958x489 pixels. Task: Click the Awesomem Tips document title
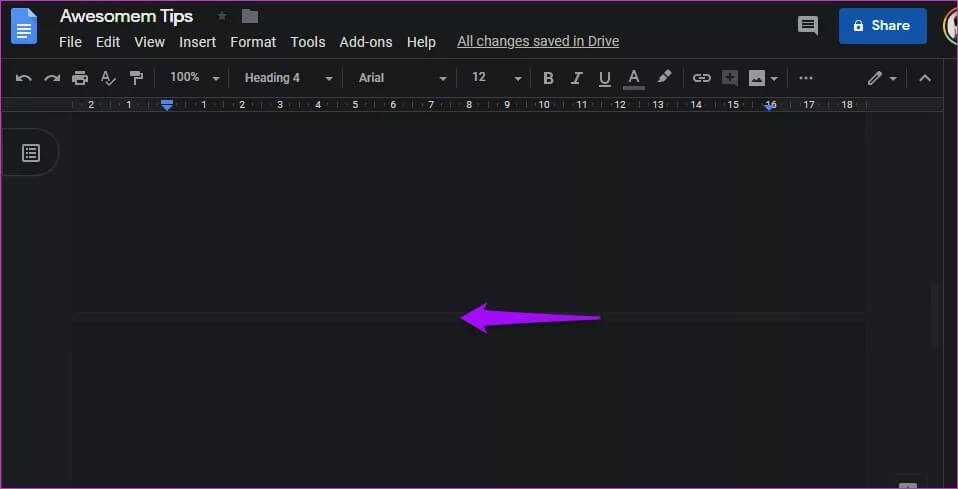coord(126,17)
